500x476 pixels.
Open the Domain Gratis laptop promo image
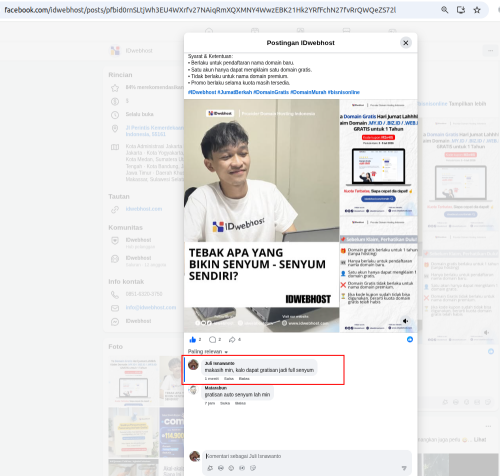(379, 158)
